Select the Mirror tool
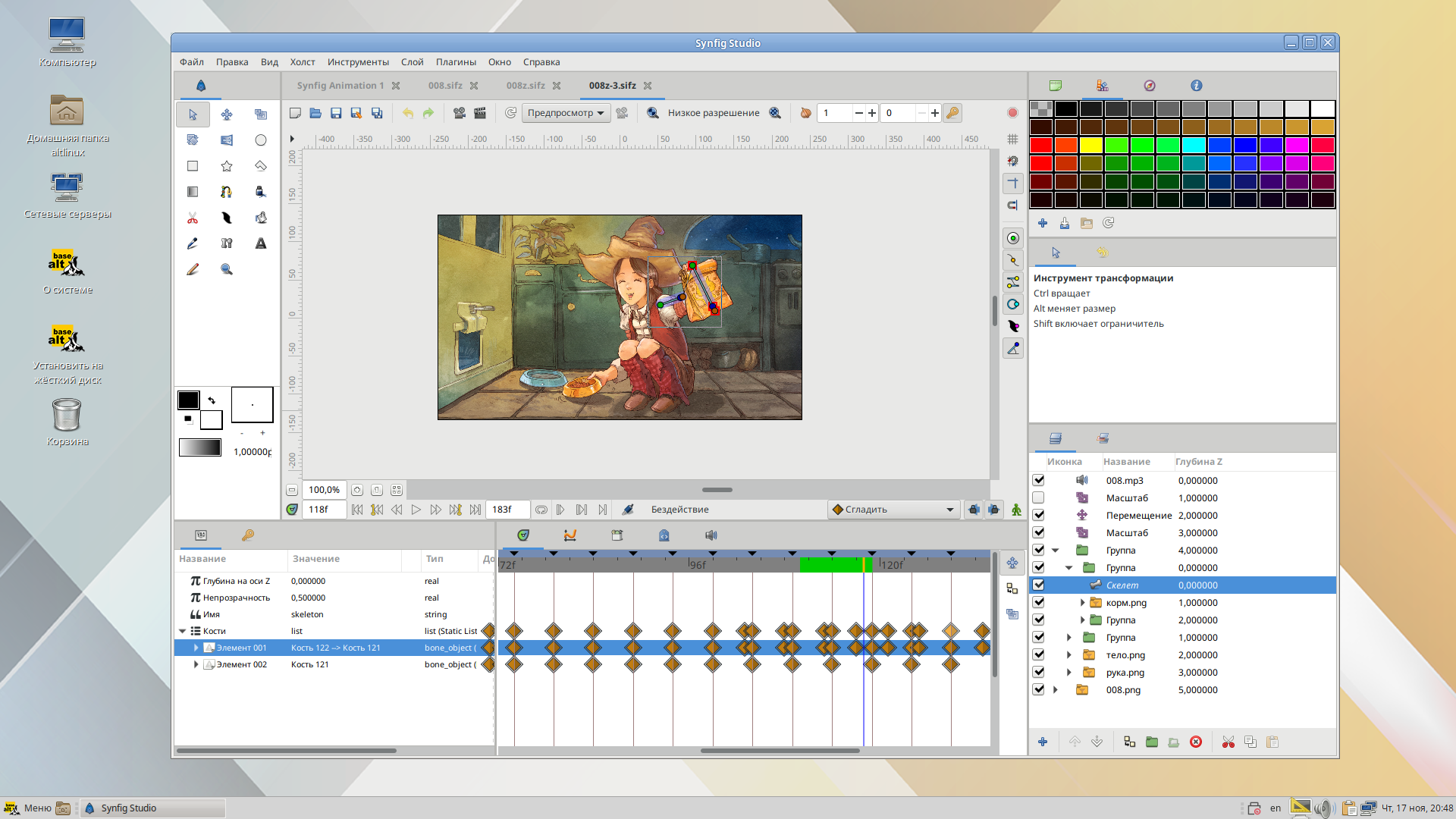Screen dimensions: 1456x819 click(x=227, y=140)
